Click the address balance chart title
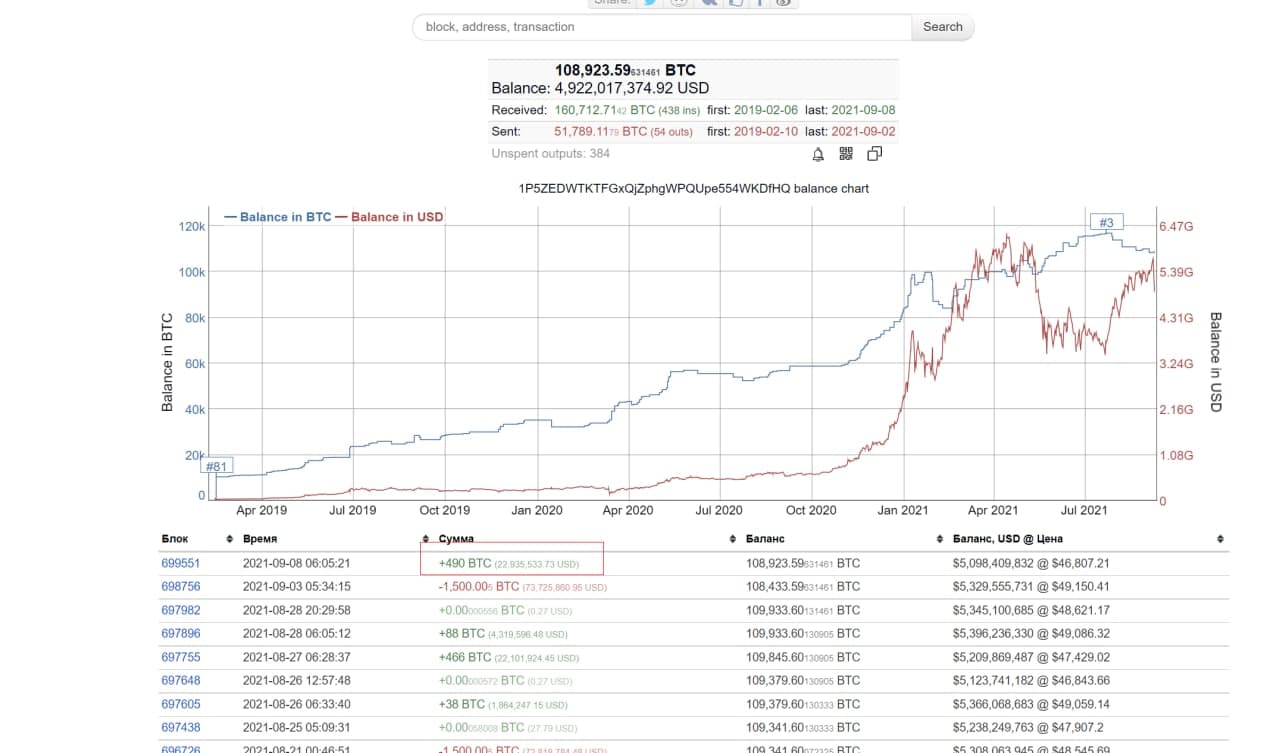Screen dimensions: 1280x753 694,188
